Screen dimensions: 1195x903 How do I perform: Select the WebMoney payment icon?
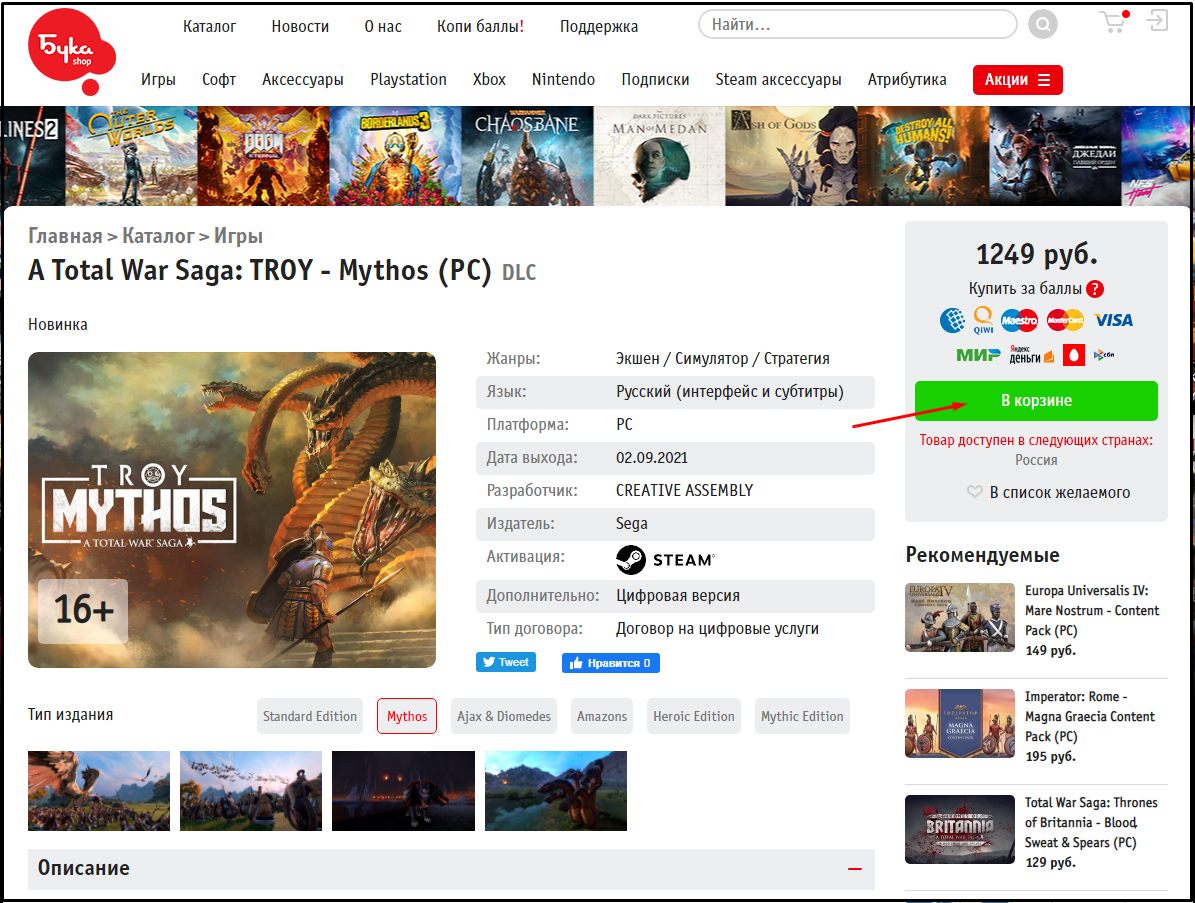[x=952, y=320]
